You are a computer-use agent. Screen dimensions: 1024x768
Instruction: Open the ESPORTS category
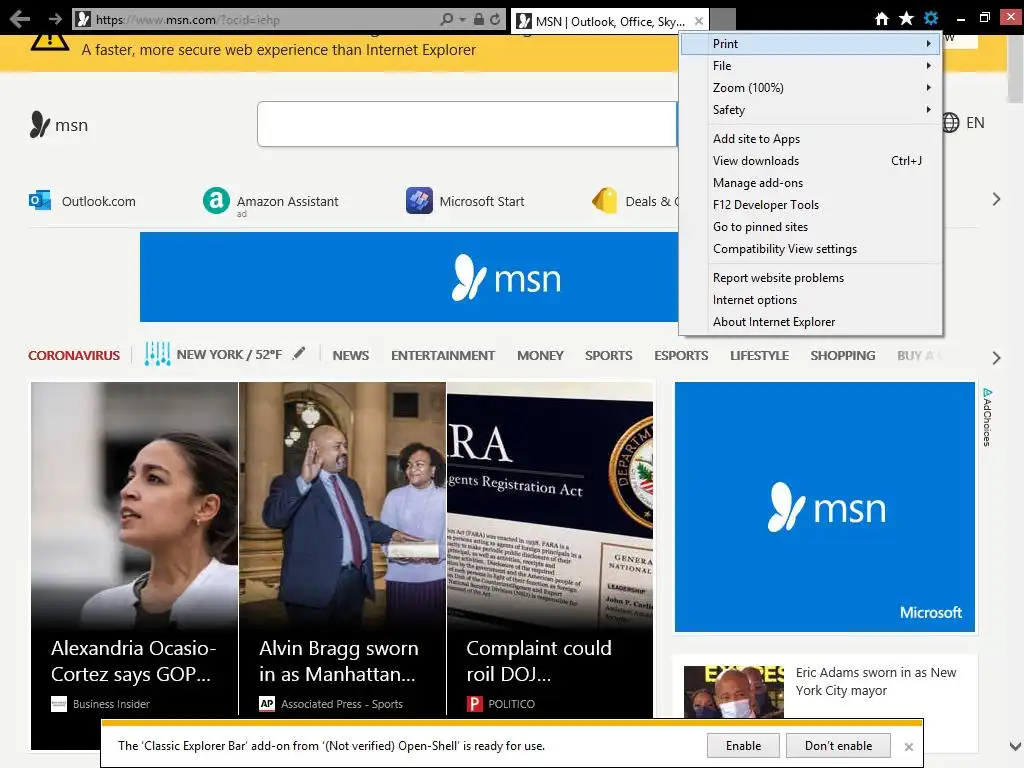click(x=681, y=355)
